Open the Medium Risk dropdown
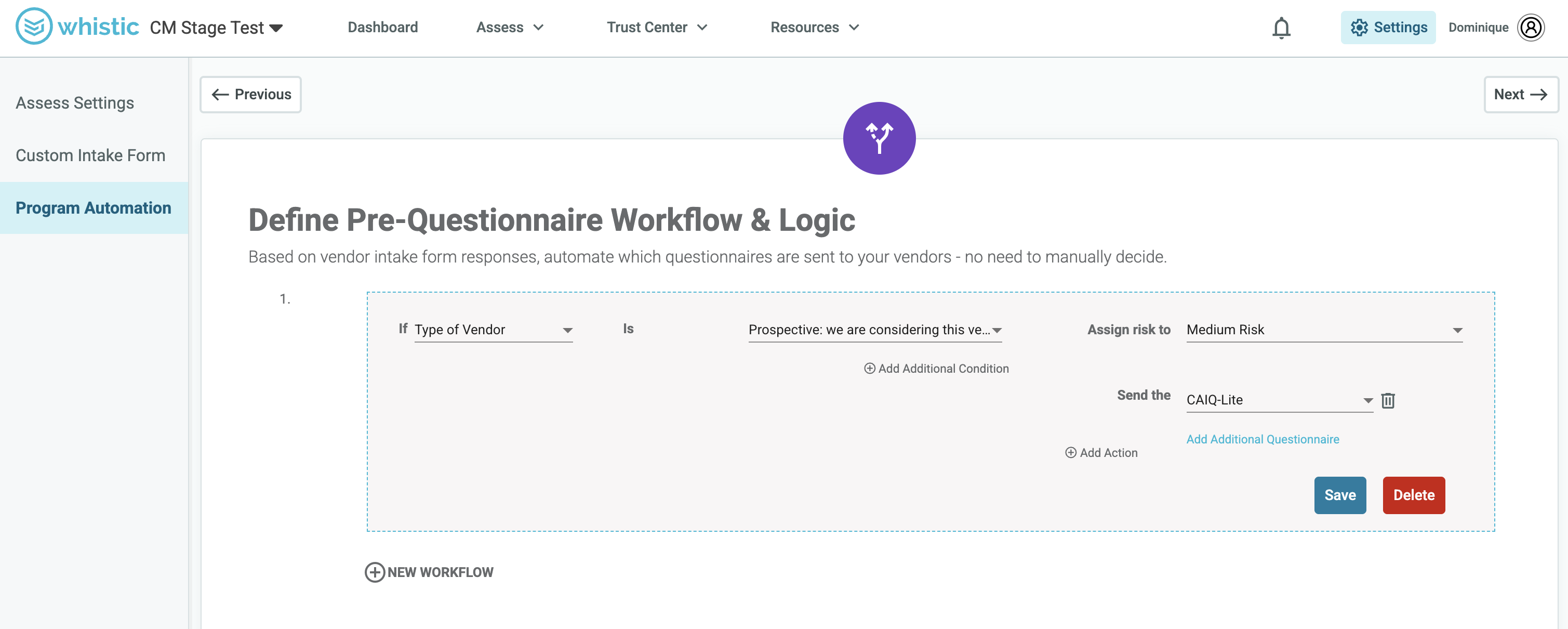1568x629 pixels. 1324,330
